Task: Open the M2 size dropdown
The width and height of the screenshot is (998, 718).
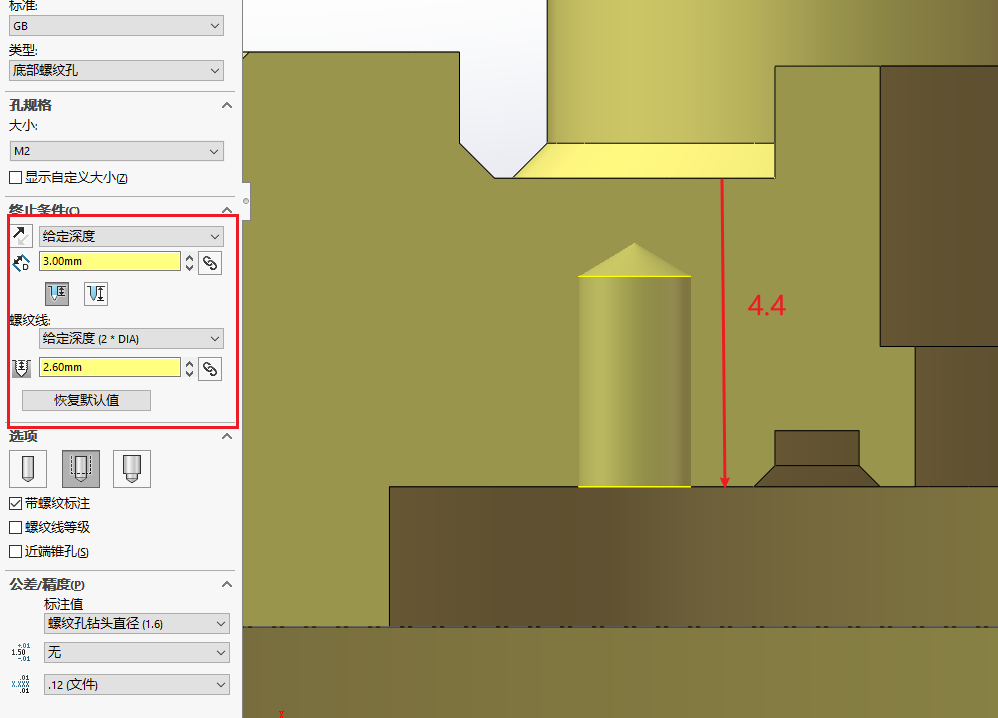Action: 116,151
